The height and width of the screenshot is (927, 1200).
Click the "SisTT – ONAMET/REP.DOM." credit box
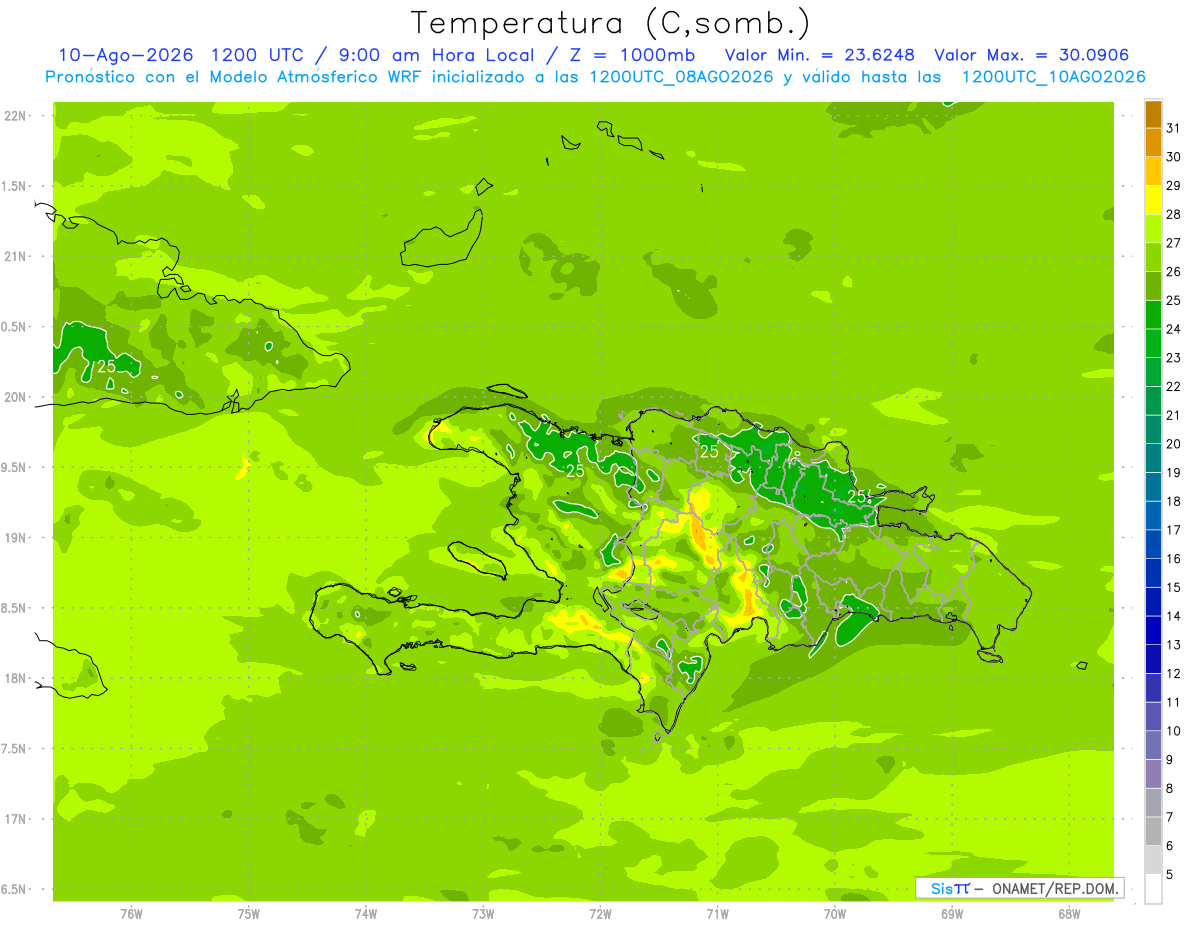(x=1020, y=888)
